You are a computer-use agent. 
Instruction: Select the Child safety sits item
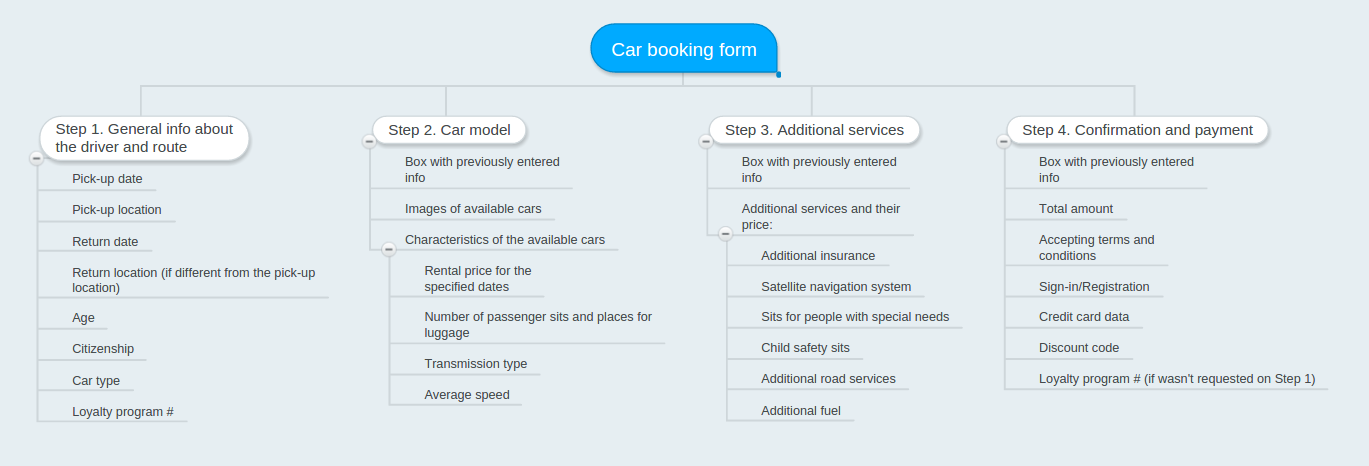(x=805, y=347)
